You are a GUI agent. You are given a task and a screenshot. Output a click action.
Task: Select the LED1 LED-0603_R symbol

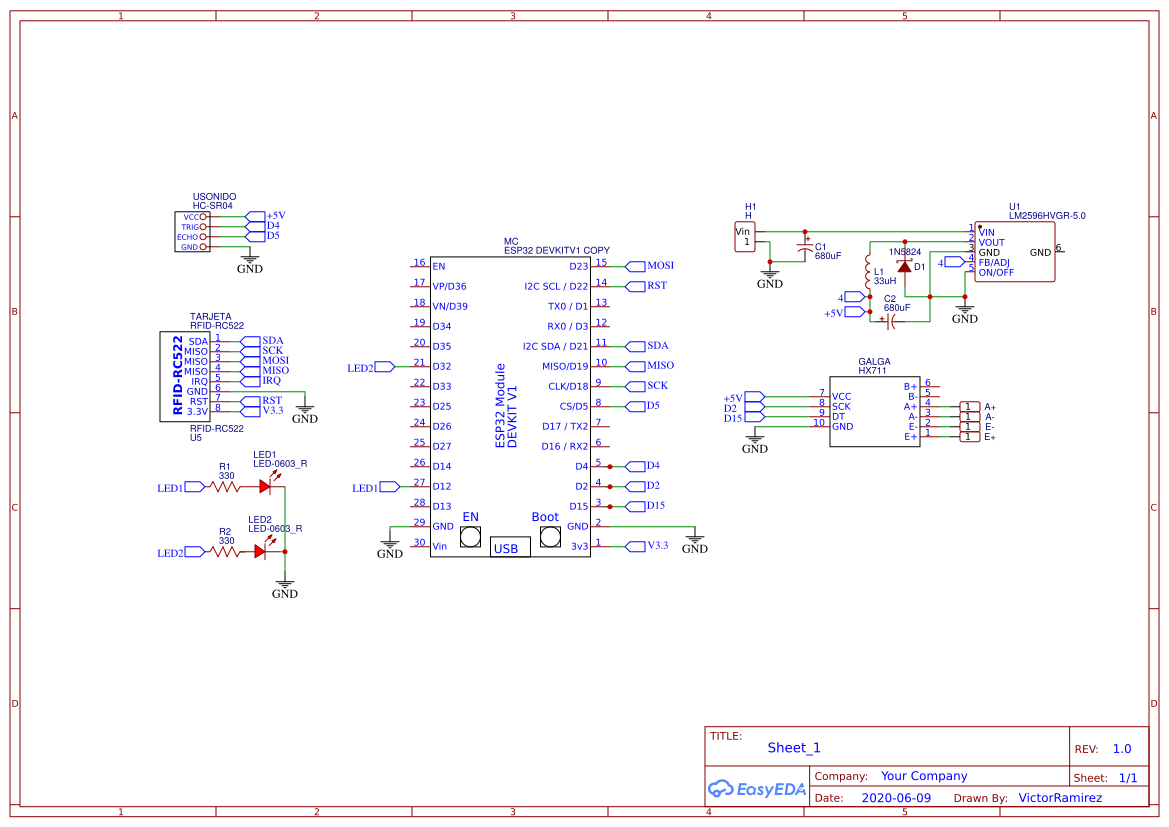[x=265, y=487]
